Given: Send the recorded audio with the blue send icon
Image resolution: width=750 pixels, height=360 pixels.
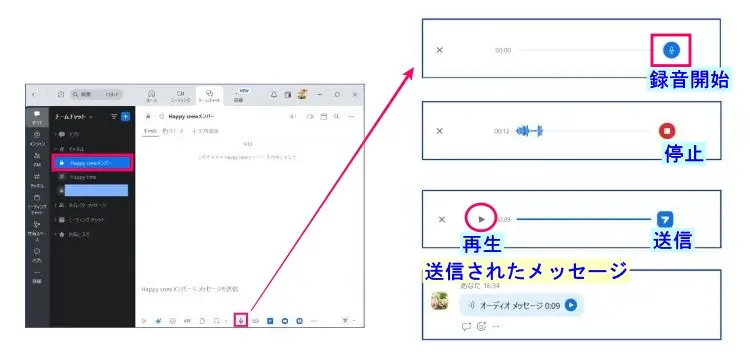Looking at the screenshot, I should pos(665,219).
